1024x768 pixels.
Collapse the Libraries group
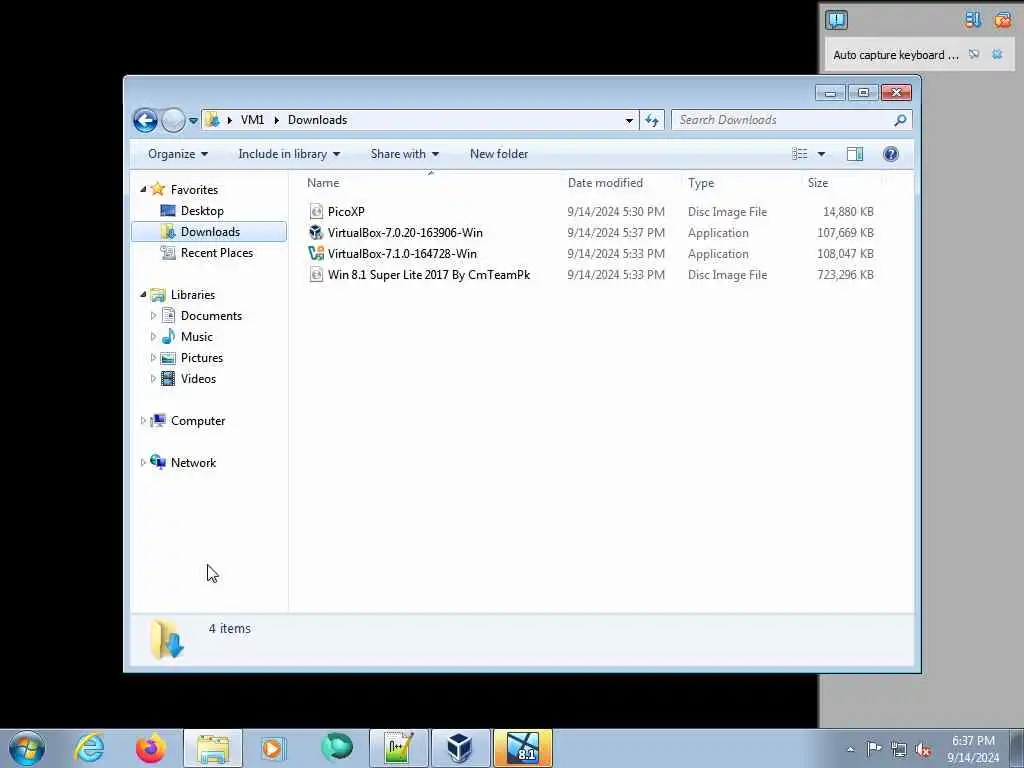click(143, 295)
